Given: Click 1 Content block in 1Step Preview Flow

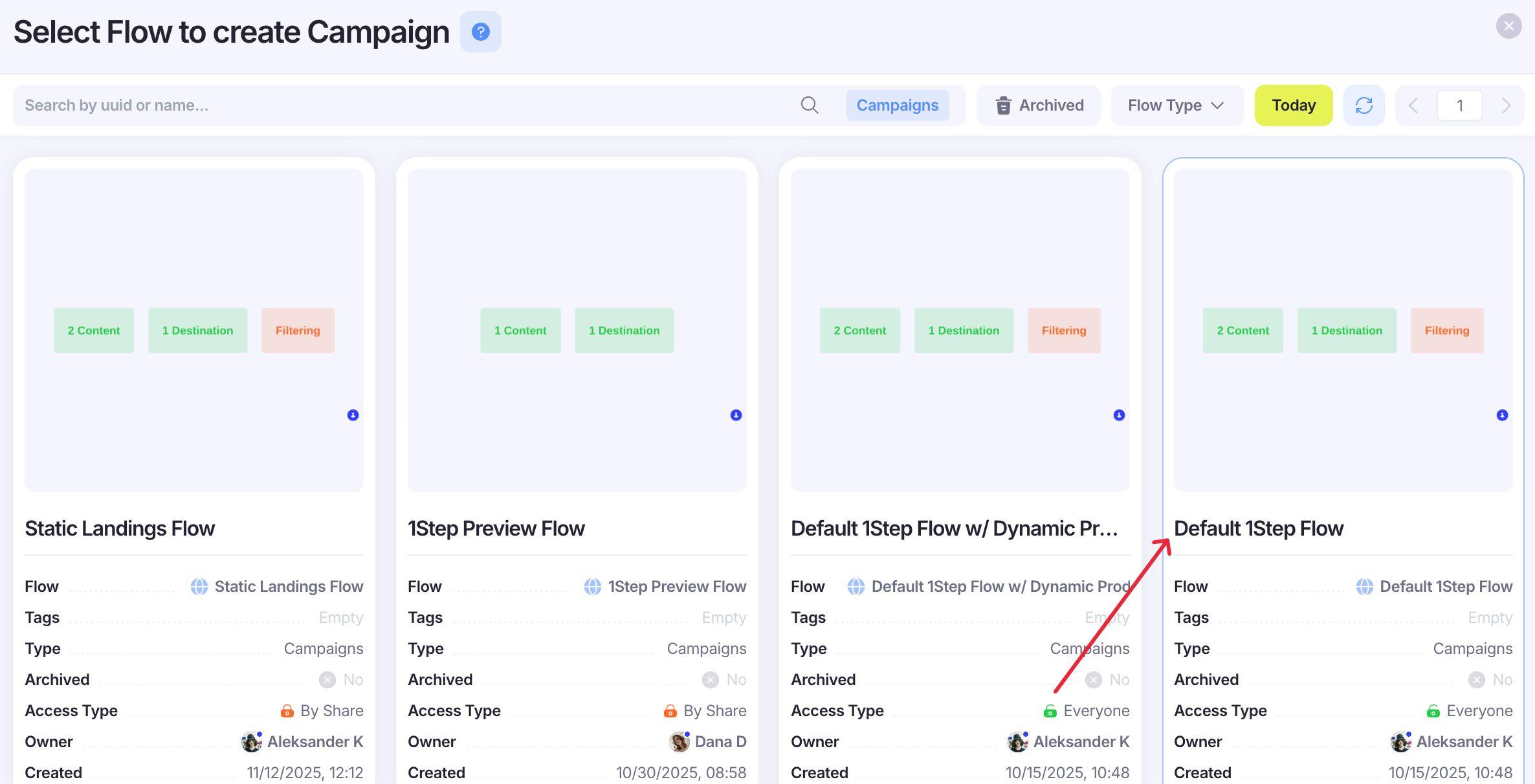Looking at the screenshot, I should pyautogui.click(x=520, y=331).
